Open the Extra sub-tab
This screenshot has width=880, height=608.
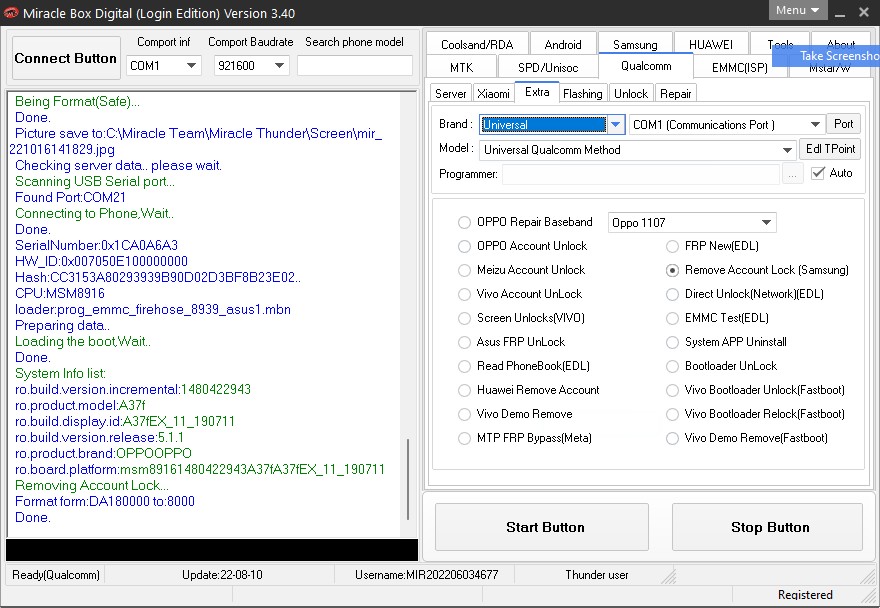537,92
